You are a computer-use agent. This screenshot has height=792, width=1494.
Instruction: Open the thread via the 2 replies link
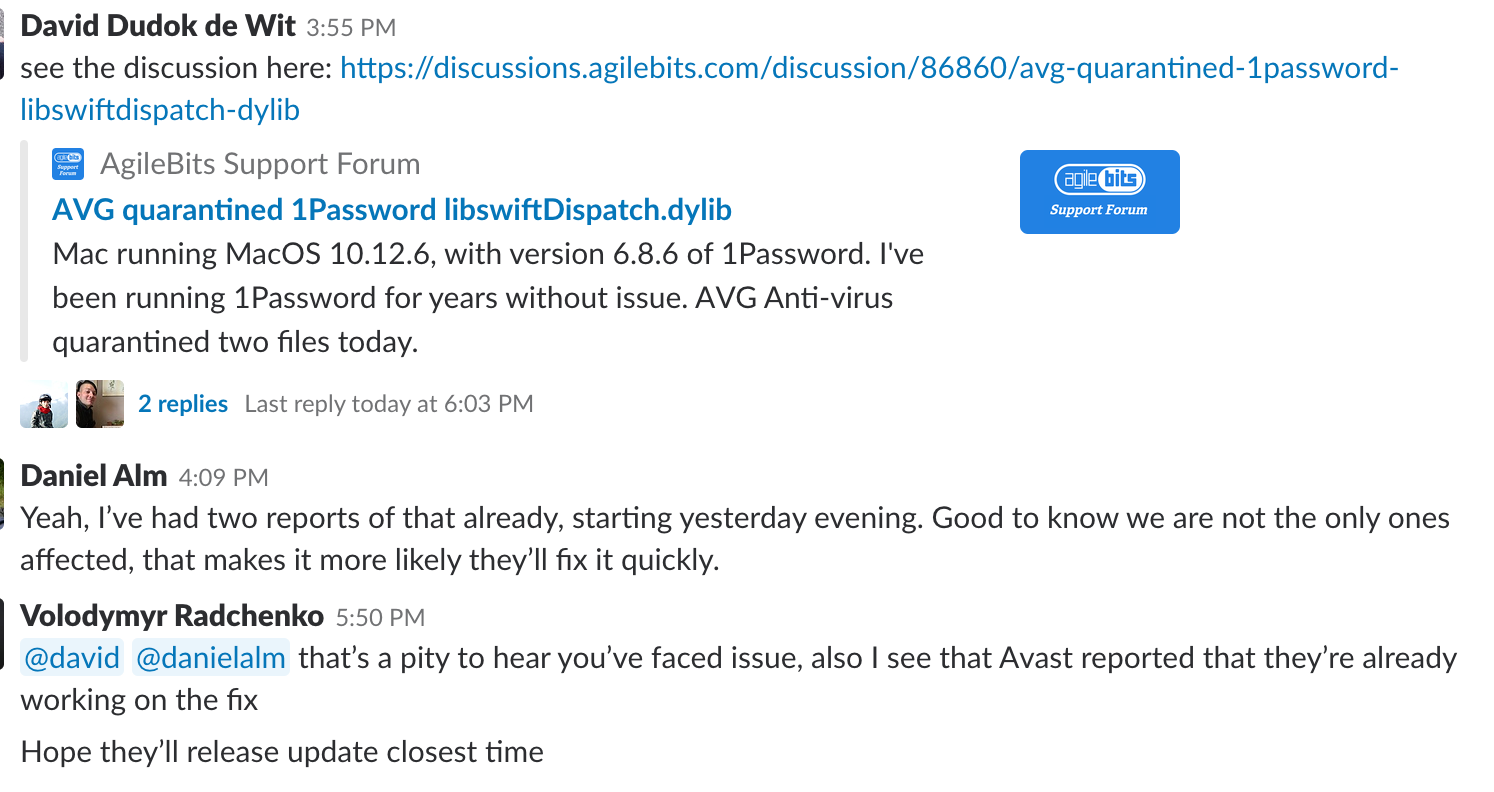coord(183,403)
